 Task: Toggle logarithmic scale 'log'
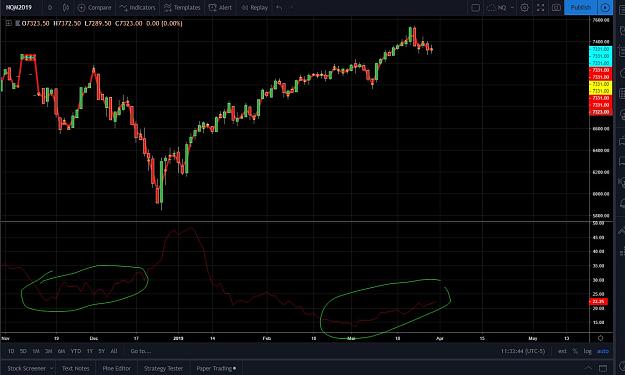pos(588,351)
